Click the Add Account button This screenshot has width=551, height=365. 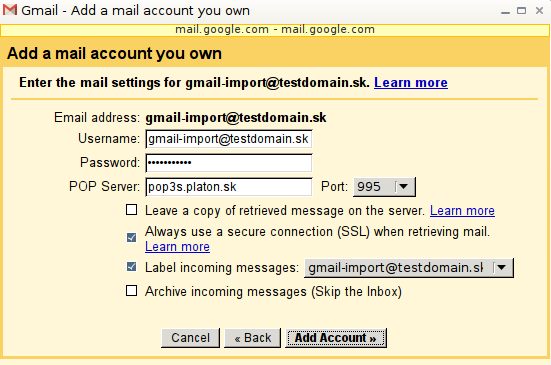[x=336, y=338]
